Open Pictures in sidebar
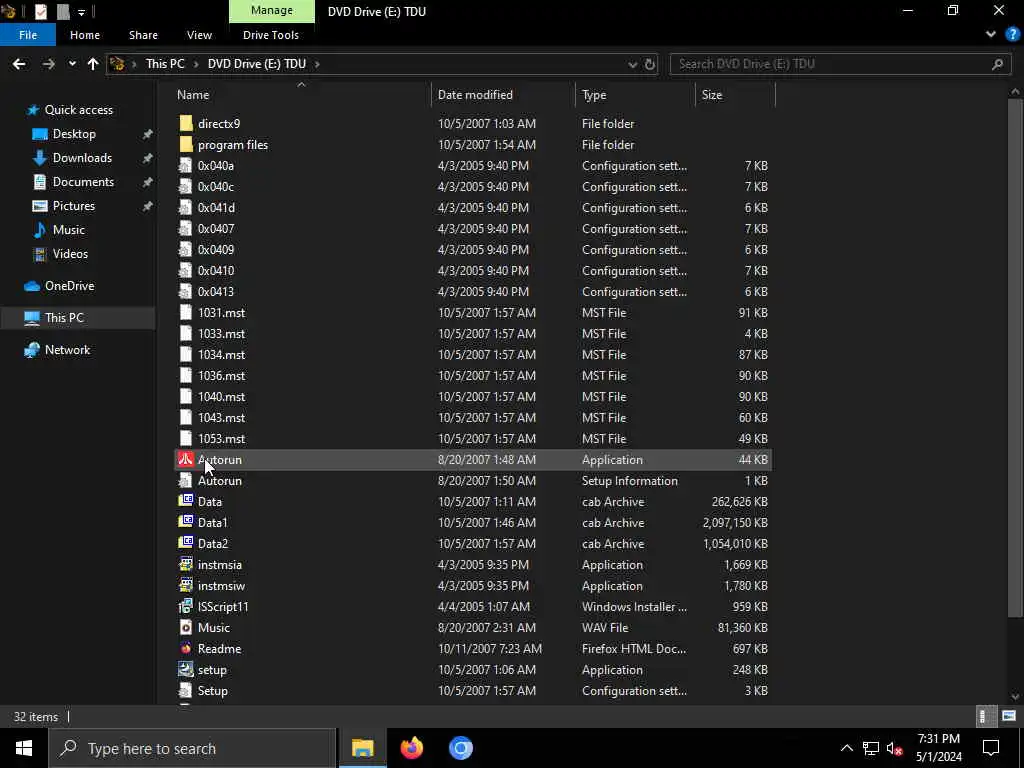1024x768 pixels. coord(73,206)
